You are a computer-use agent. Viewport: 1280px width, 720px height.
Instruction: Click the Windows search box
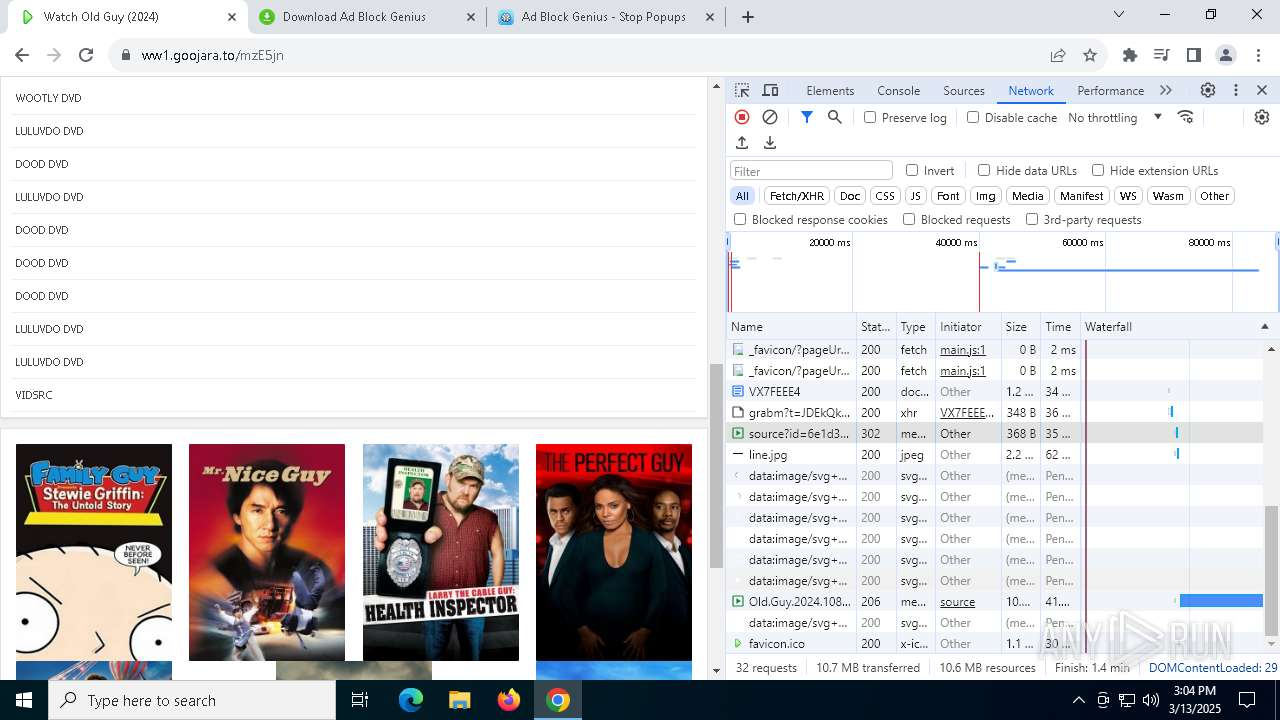coord(192,700)
